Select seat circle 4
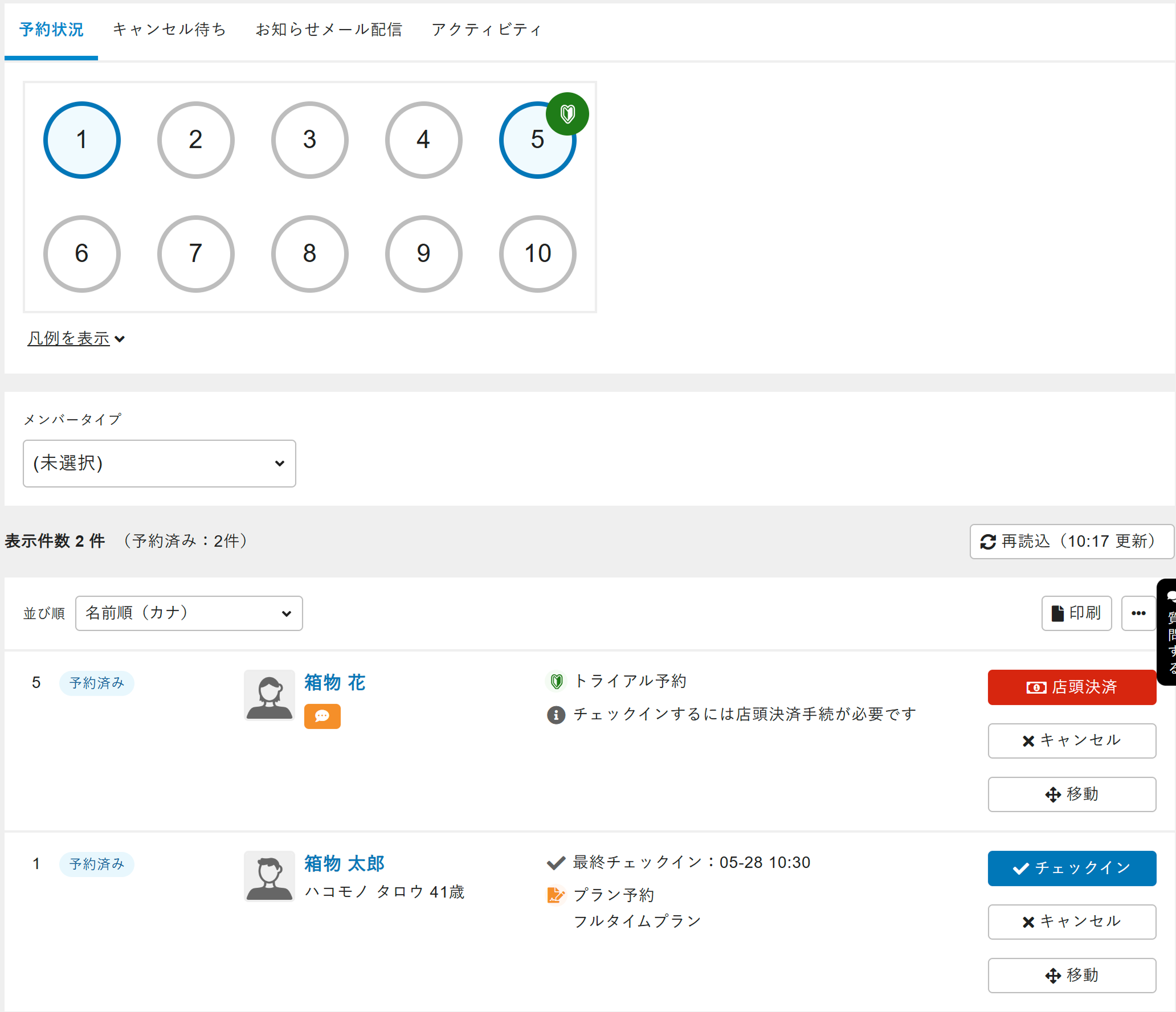The height and width of the screenshot is (1012, 1176). (423, 140)
